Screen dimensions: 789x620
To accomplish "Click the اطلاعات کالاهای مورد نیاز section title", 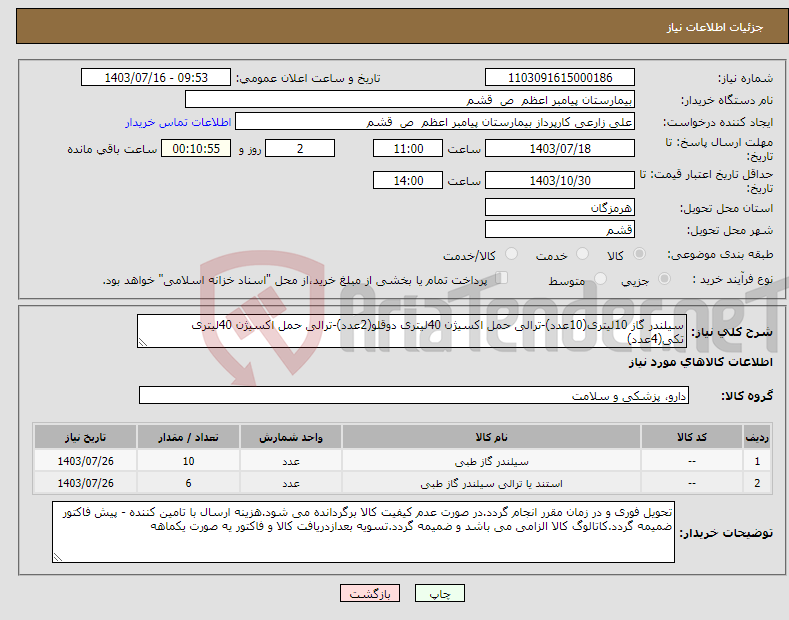I will click(700, 362).
